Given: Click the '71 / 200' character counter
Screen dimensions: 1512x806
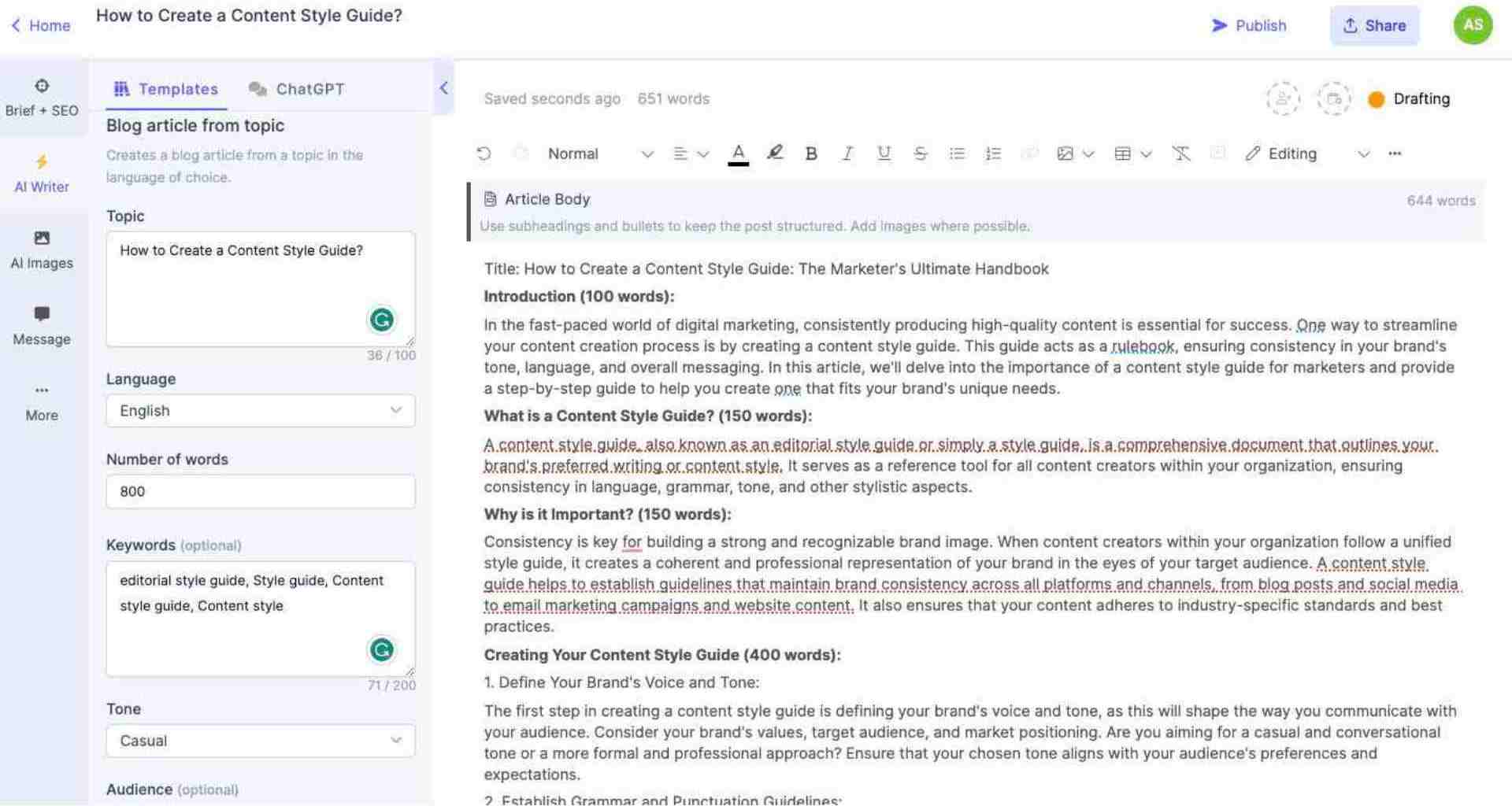Looking at the screenshot, I should 391,685.
